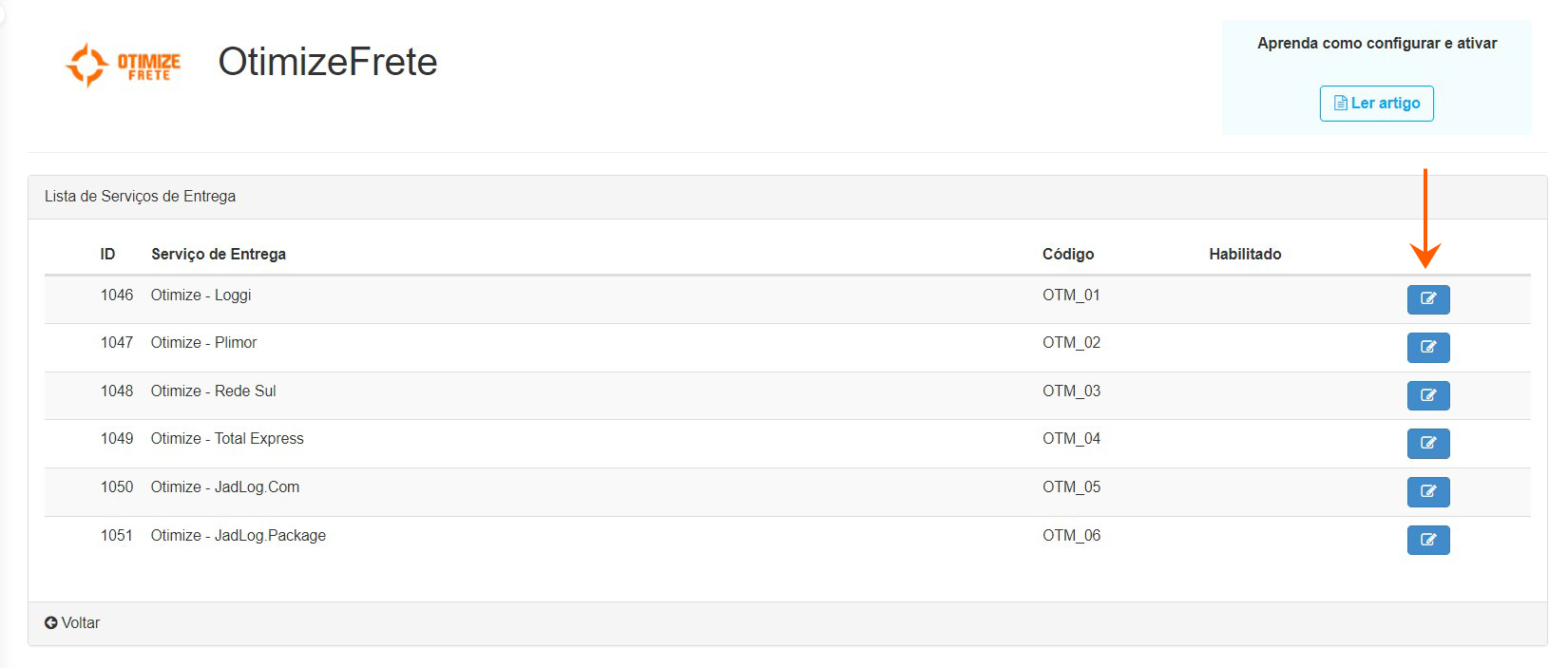Select row ID 1049
This screenshot has height=668, width=1568.
coord(117,439)
